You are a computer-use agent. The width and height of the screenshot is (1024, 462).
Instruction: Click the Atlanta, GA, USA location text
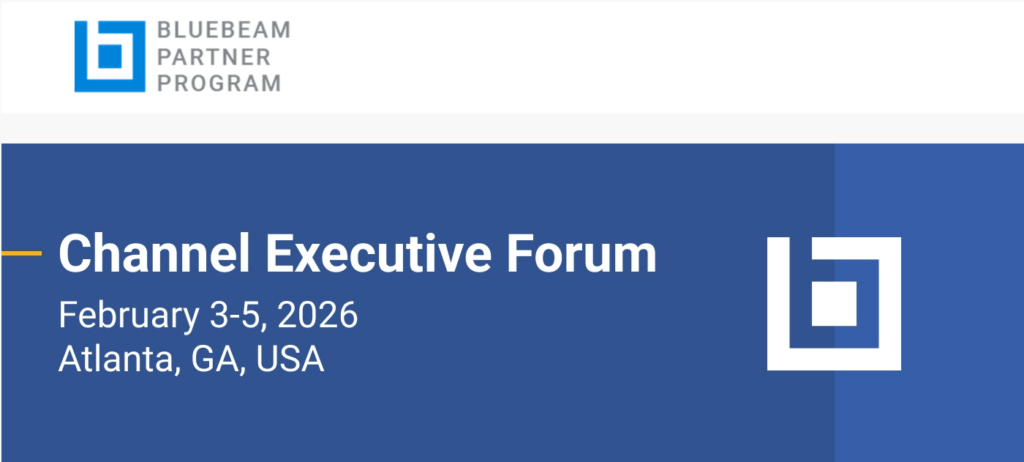click(x=191, y=358)
